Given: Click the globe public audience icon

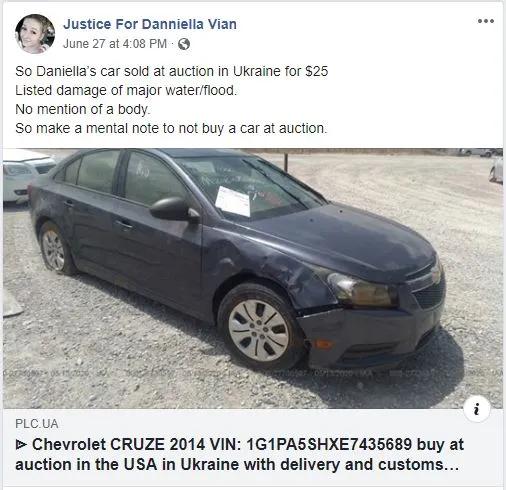Looking at the screenshot, I should (184, 44).
